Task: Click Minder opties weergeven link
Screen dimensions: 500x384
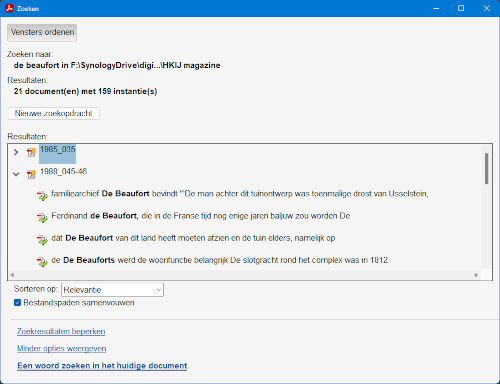Action: click(62, 349)
